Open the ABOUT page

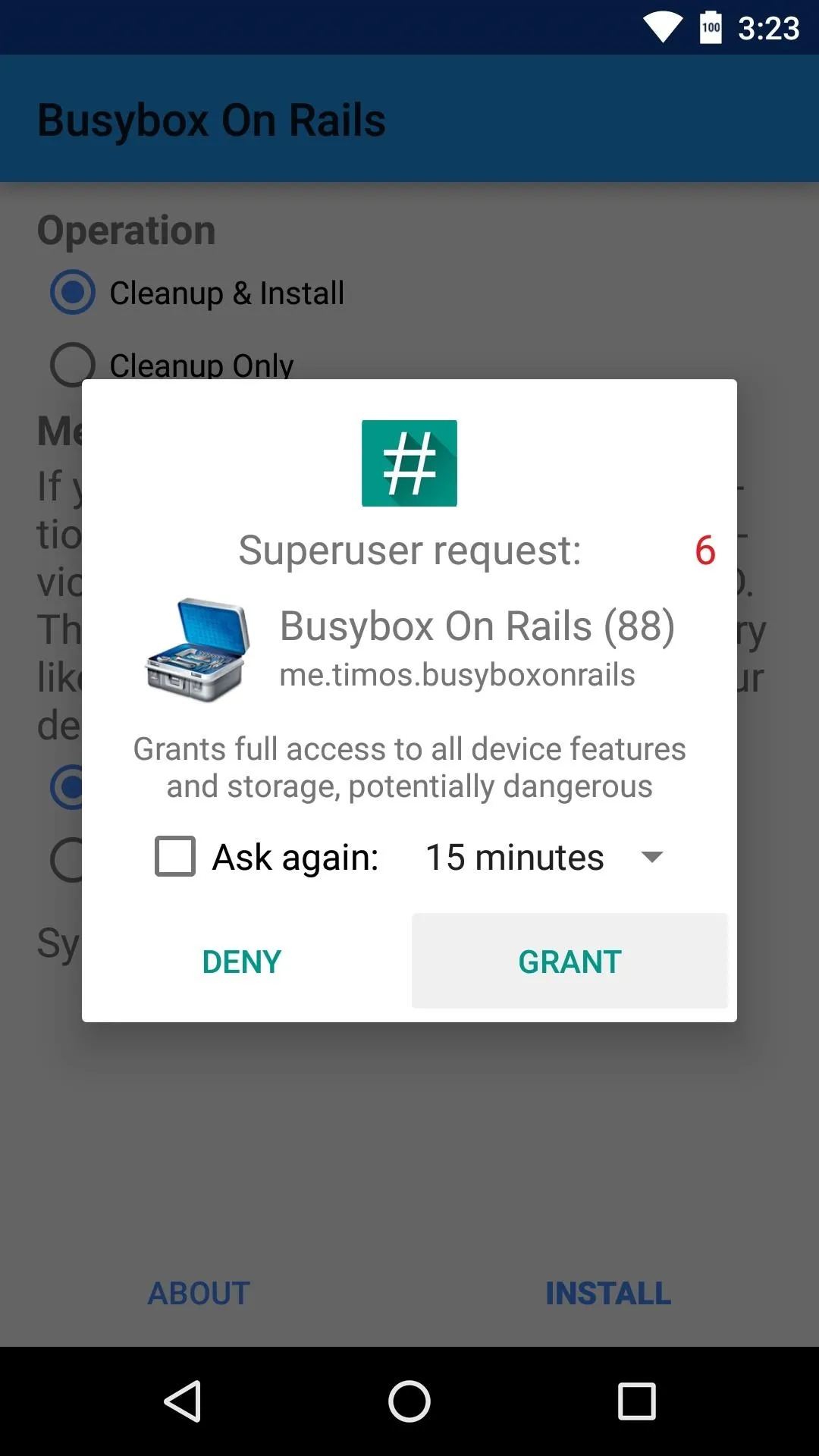click(x=199, y=1293)
